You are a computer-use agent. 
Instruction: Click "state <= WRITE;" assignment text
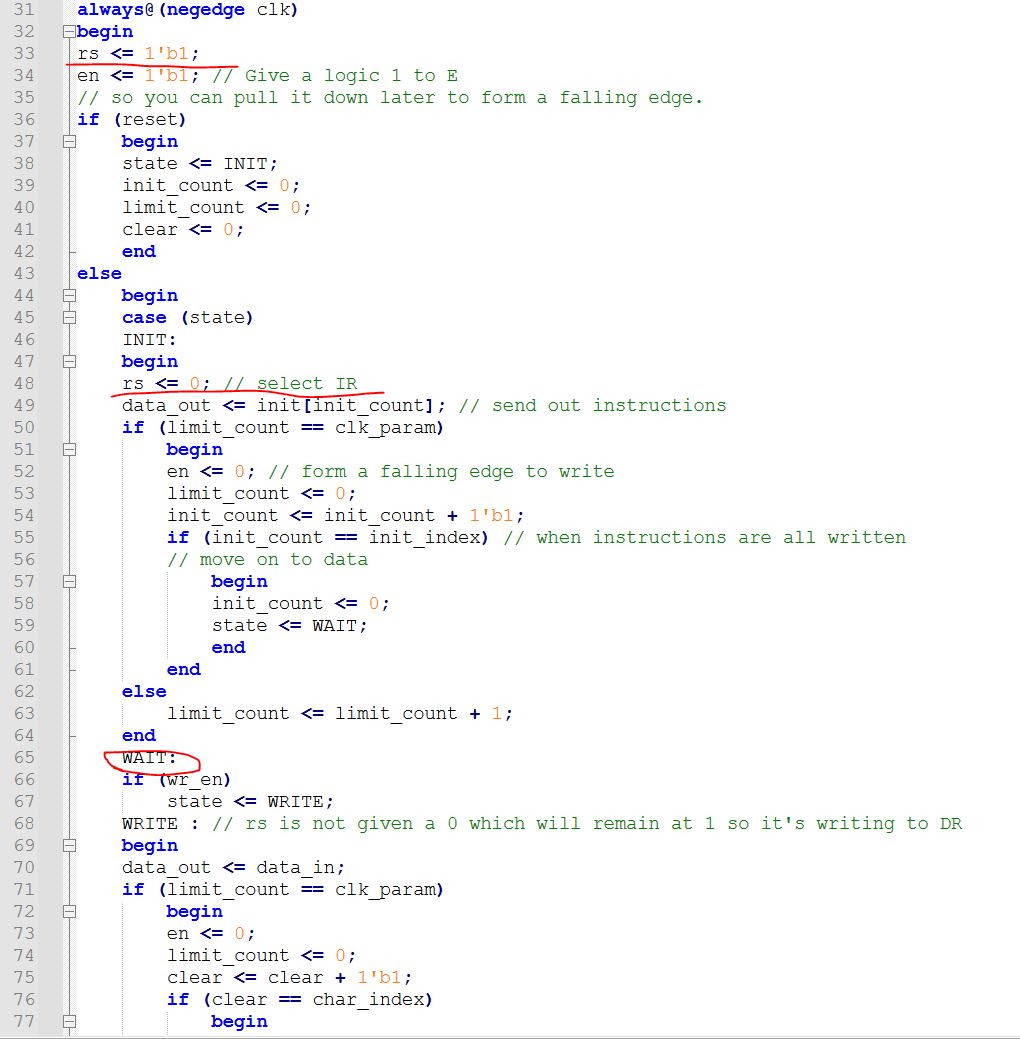(x=249, y=802)
